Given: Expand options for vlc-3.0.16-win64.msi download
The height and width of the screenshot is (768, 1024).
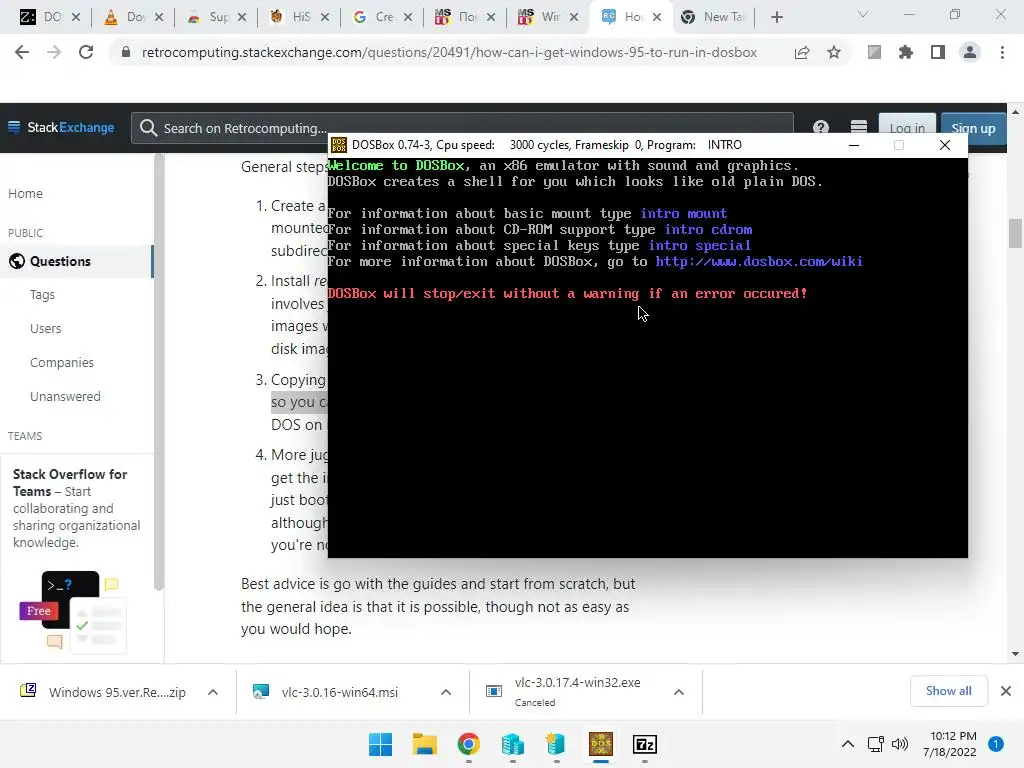Looking at the screenshot, I should (446, 692).
